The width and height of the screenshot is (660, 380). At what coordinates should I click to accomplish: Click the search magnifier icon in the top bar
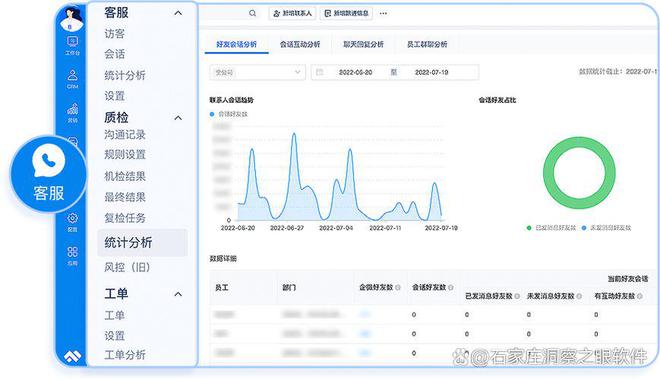click(x=252, y=13)
